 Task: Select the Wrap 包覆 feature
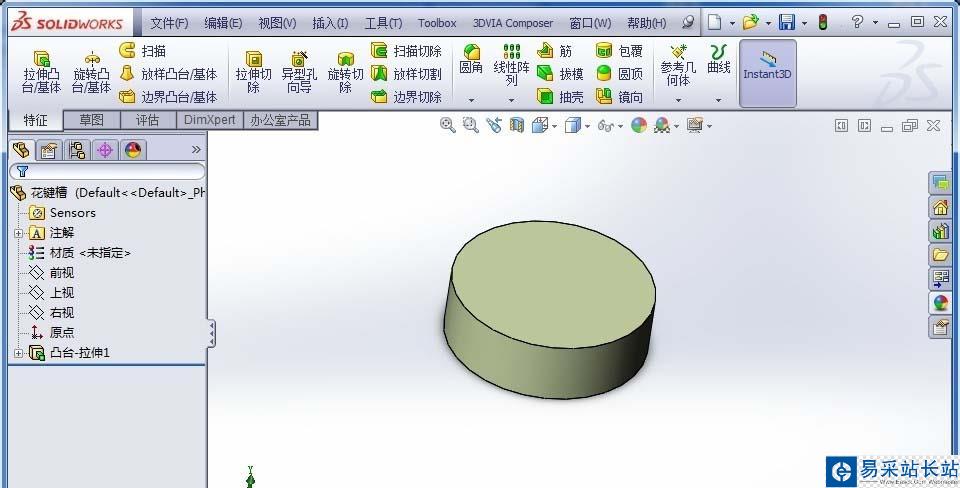pyautogui.click(x=620, y=50)
